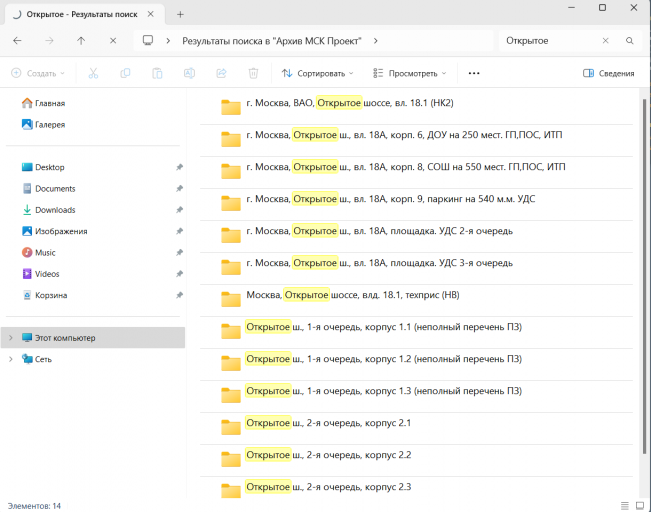Select Music in quick access

[x=38, y=252]
